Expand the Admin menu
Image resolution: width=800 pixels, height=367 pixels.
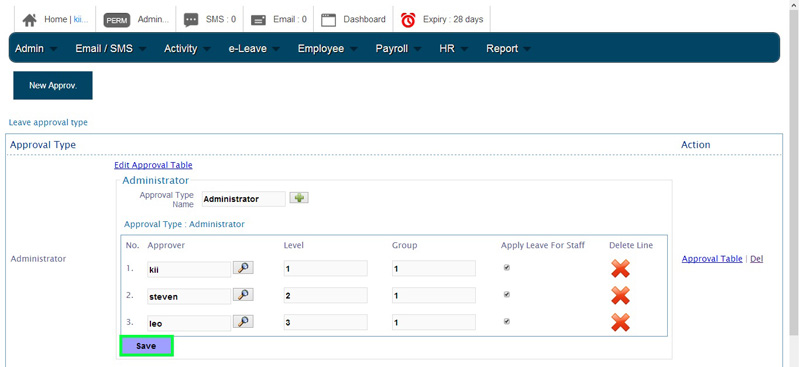[x=36, y=48]
